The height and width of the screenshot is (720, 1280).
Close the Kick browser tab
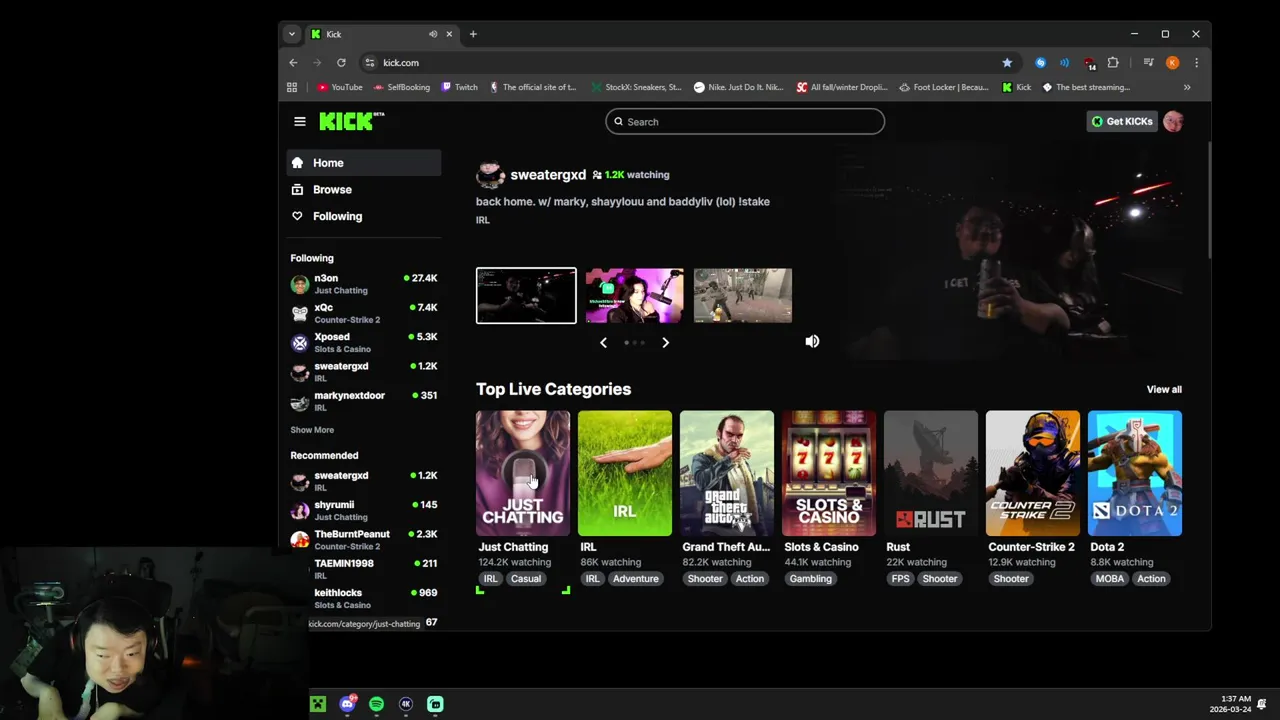point(449,34)
